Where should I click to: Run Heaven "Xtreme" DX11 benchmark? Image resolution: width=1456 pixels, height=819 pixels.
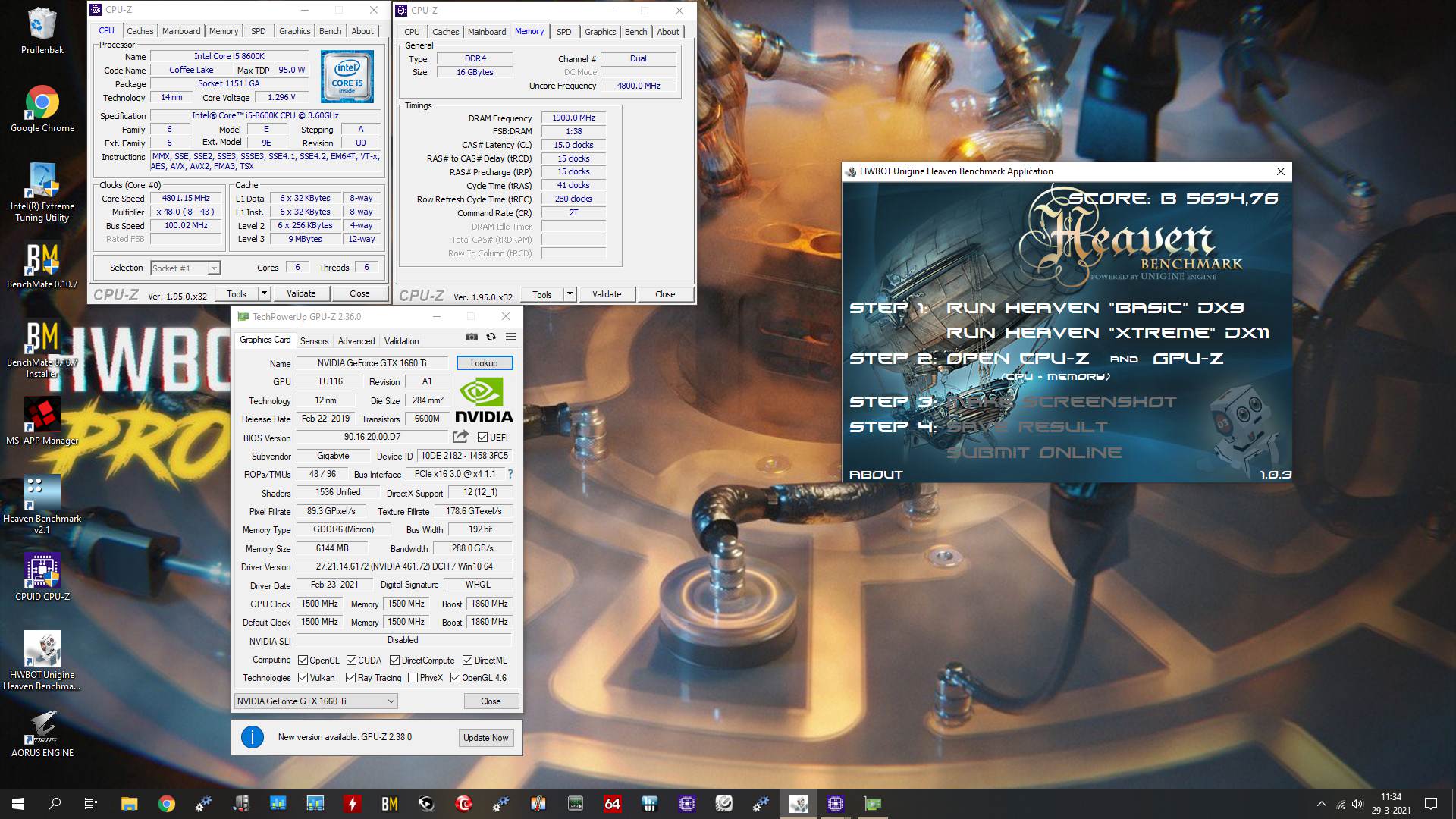click(1108, 333)
